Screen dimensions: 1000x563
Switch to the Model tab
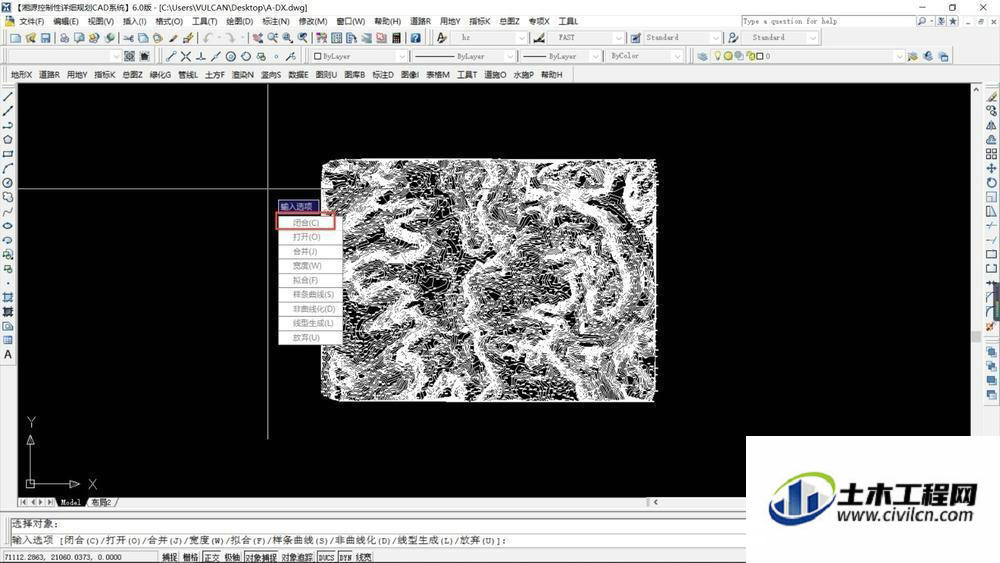70,502
